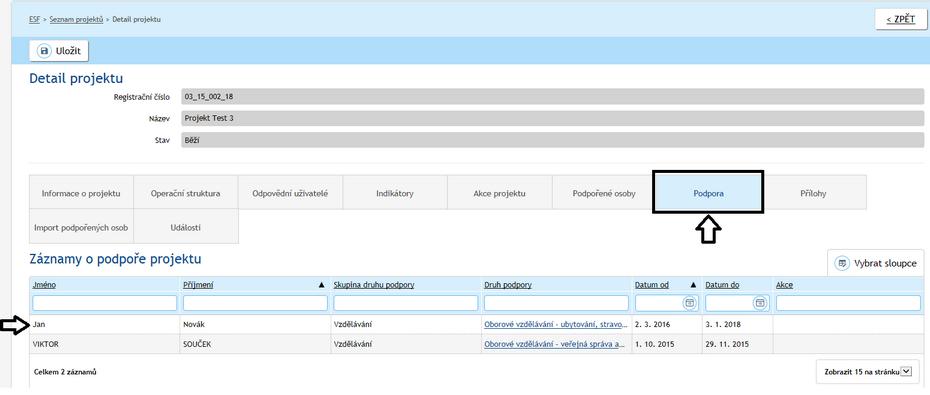
Task: Select the Jan cell
Action: [104, 324]
